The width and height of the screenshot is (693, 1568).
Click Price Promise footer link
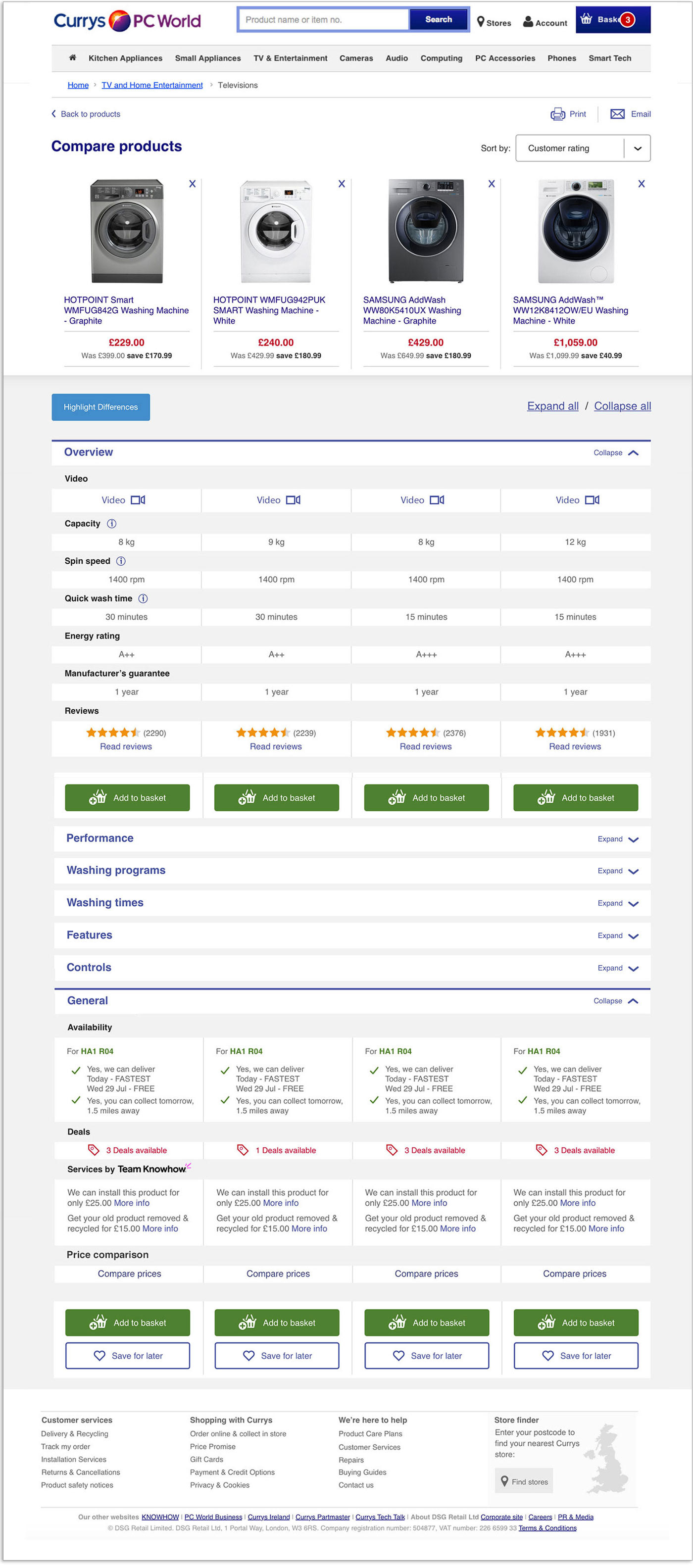click(x=212, y=1446)
